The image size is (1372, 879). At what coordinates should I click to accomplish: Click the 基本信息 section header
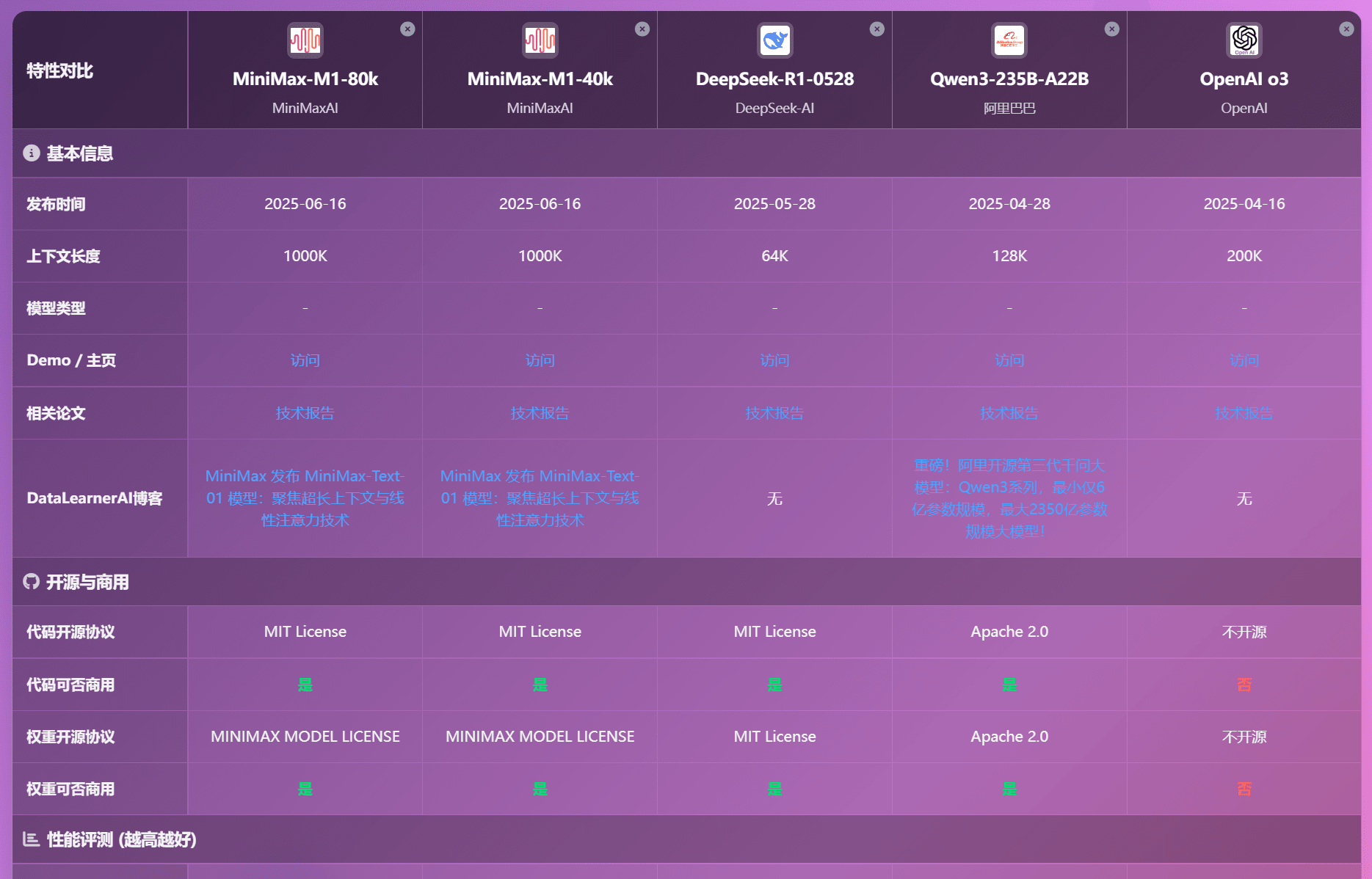[x=686, y=153]
